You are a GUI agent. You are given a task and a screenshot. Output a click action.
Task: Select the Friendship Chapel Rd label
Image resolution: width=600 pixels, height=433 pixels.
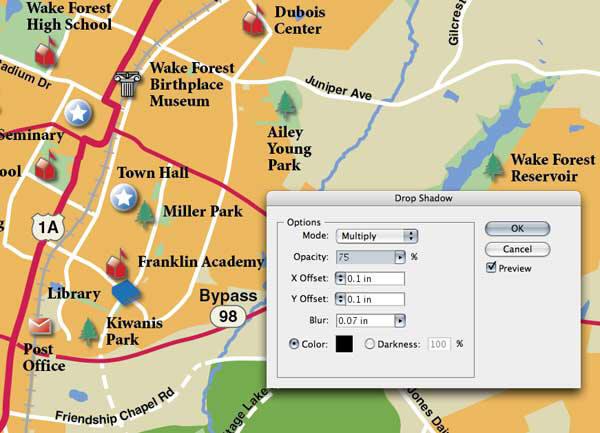click(x=116, y=407)
